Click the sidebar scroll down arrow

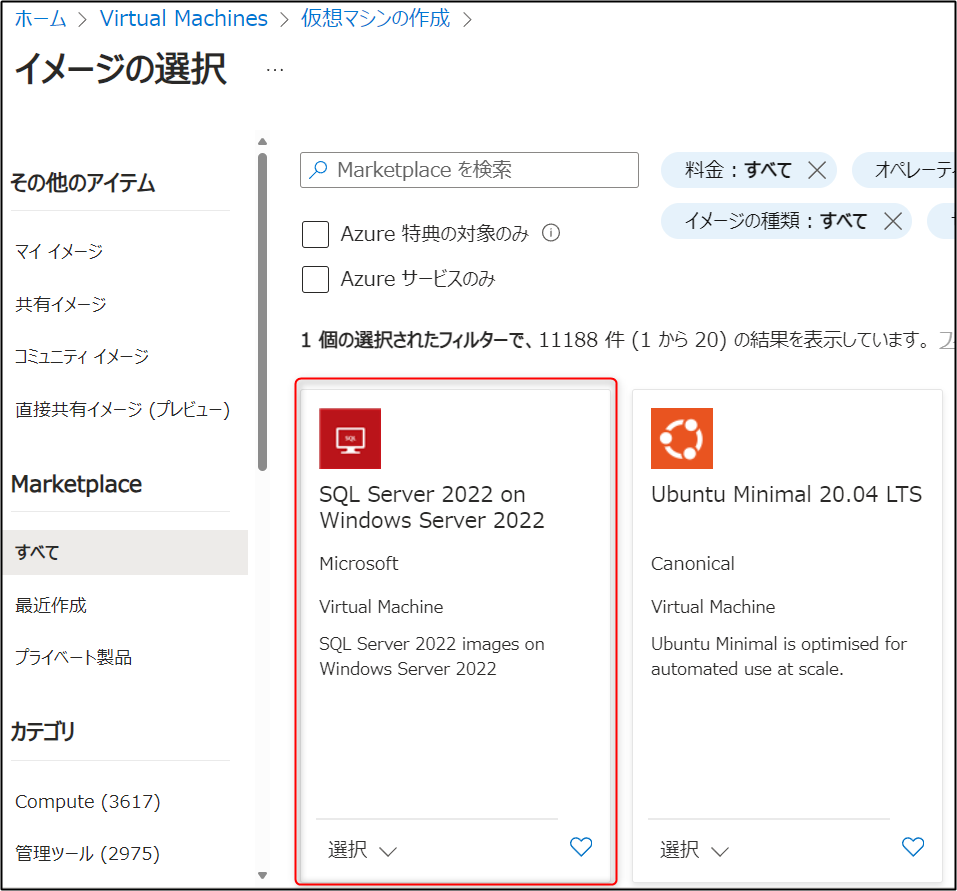[262, 875]
